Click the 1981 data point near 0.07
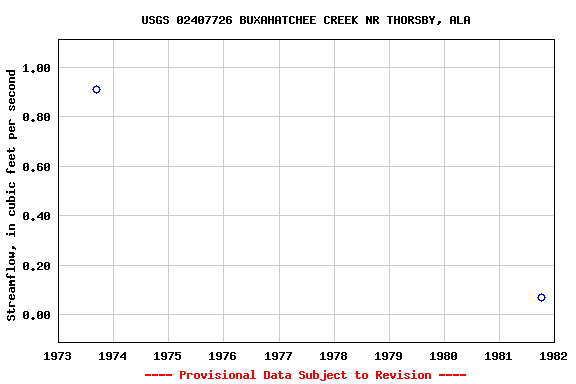576x384 pixels. pyautogui.click(x=541, y=297)
